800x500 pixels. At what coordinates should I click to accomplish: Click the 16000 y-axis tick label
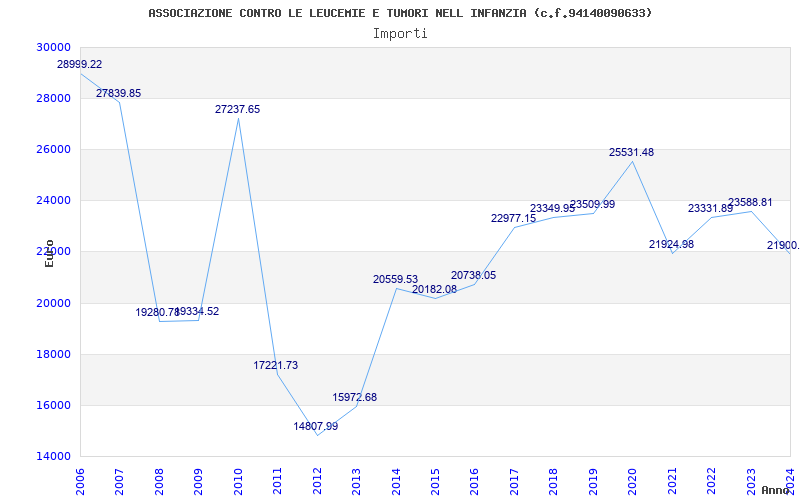point(54,405)
